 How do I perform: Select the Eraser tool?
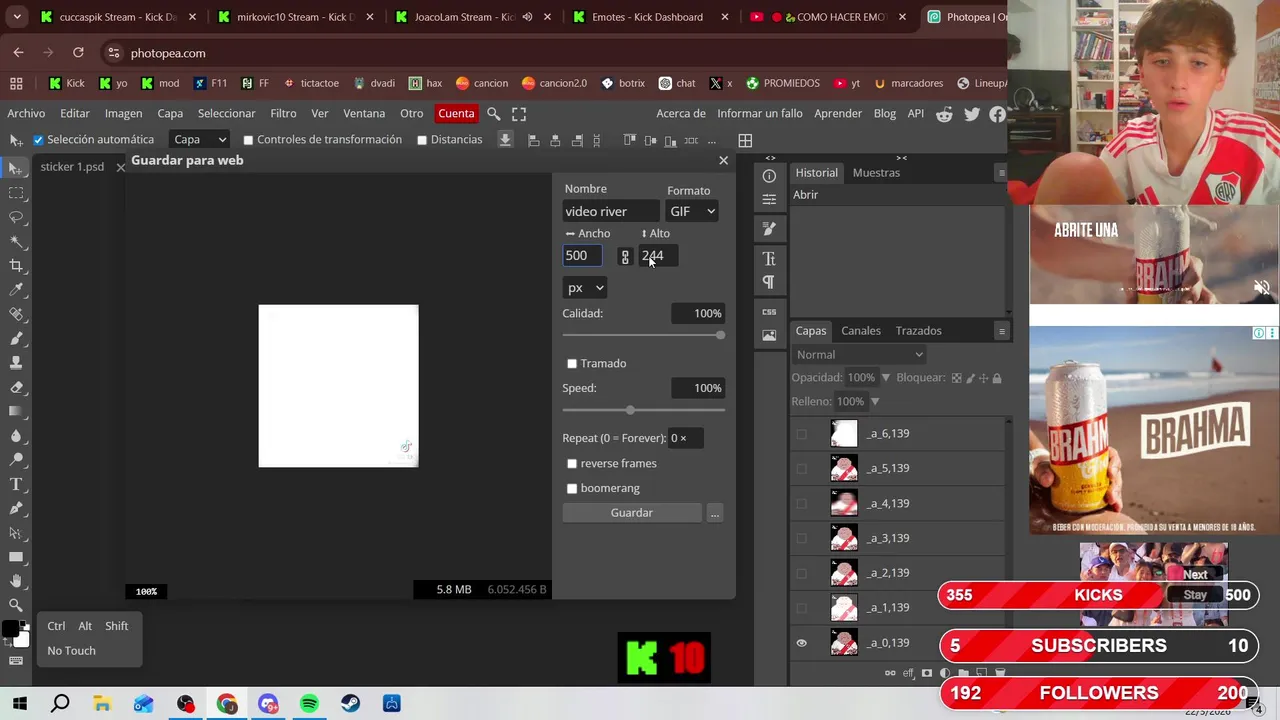coord(16,387)
